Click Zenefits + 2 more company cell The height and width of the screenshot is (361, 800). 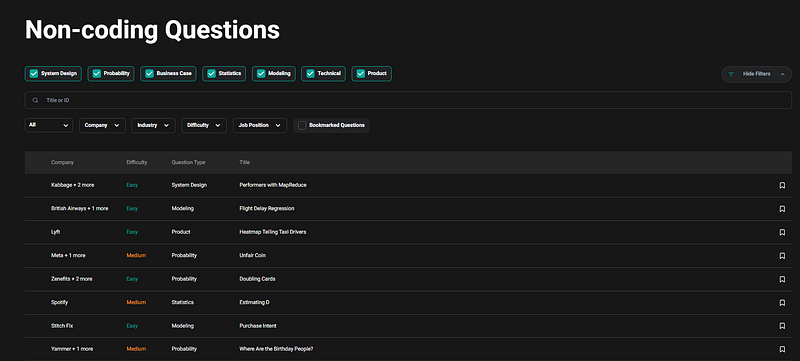coord(72,279)
